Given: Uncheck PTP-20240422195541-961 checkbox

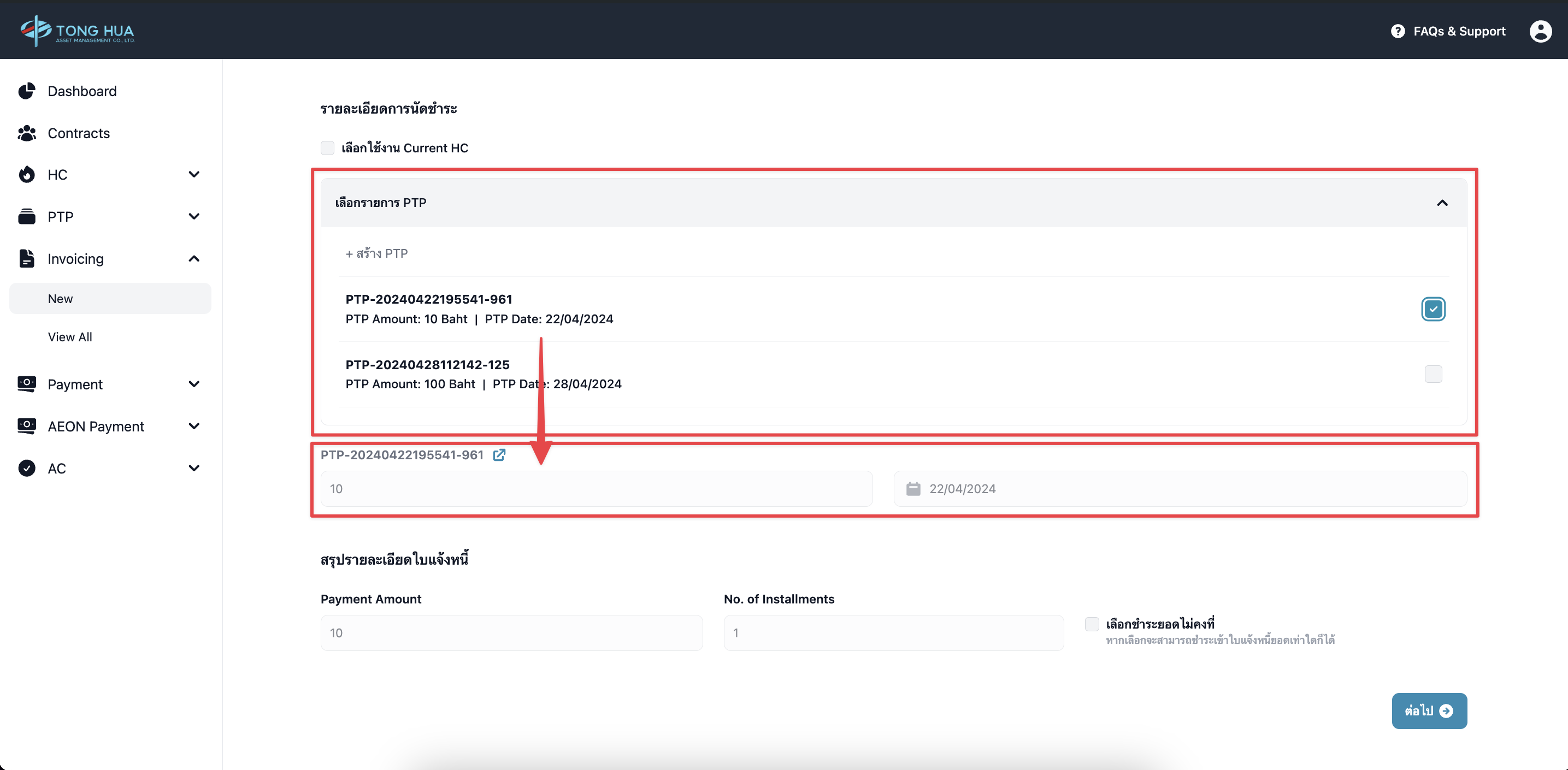Looking at the screenshot, I should [x=1433, y=309].
